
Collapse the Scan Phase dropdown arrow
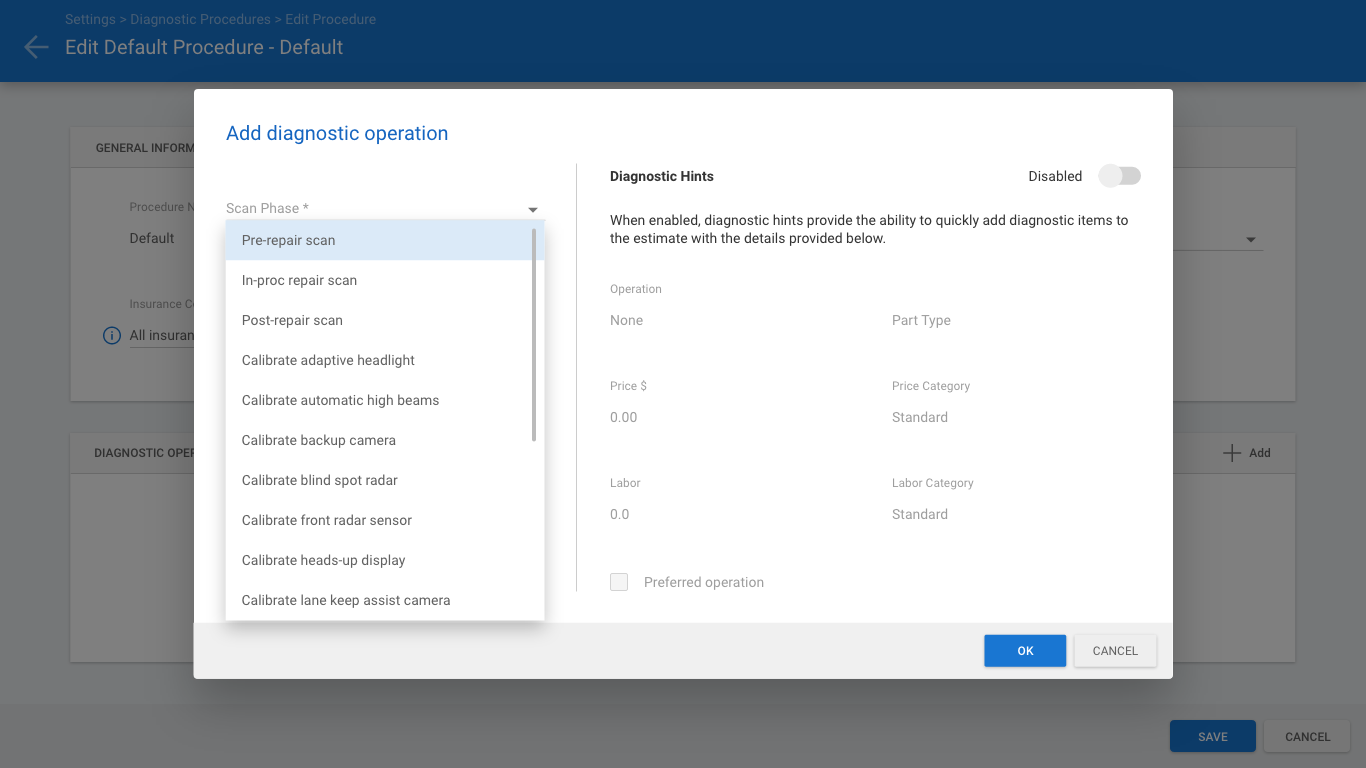[533, 210]
